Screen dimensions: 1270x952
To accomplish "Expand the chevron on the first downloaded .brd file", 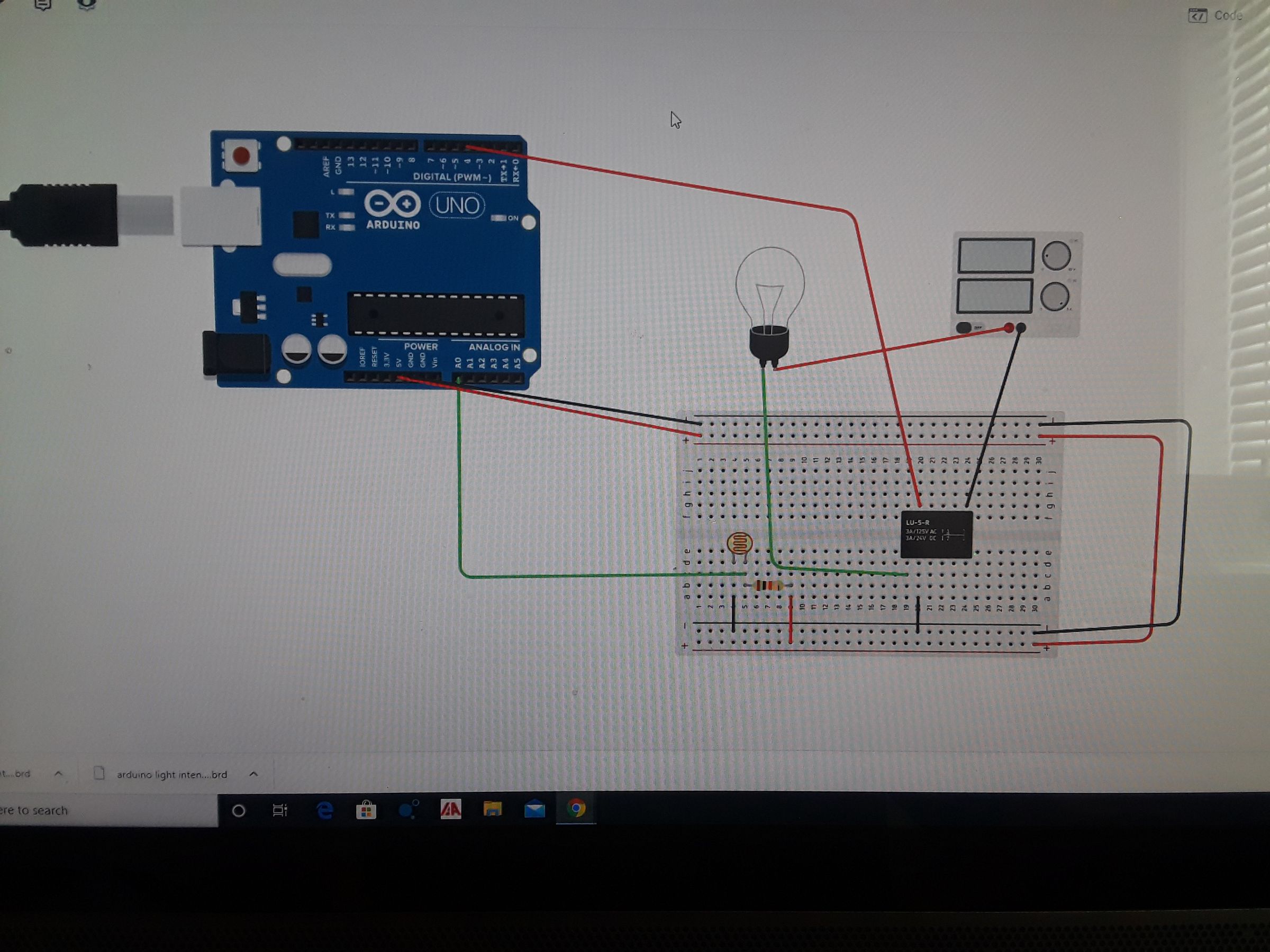I will click(x=59, y=774).
